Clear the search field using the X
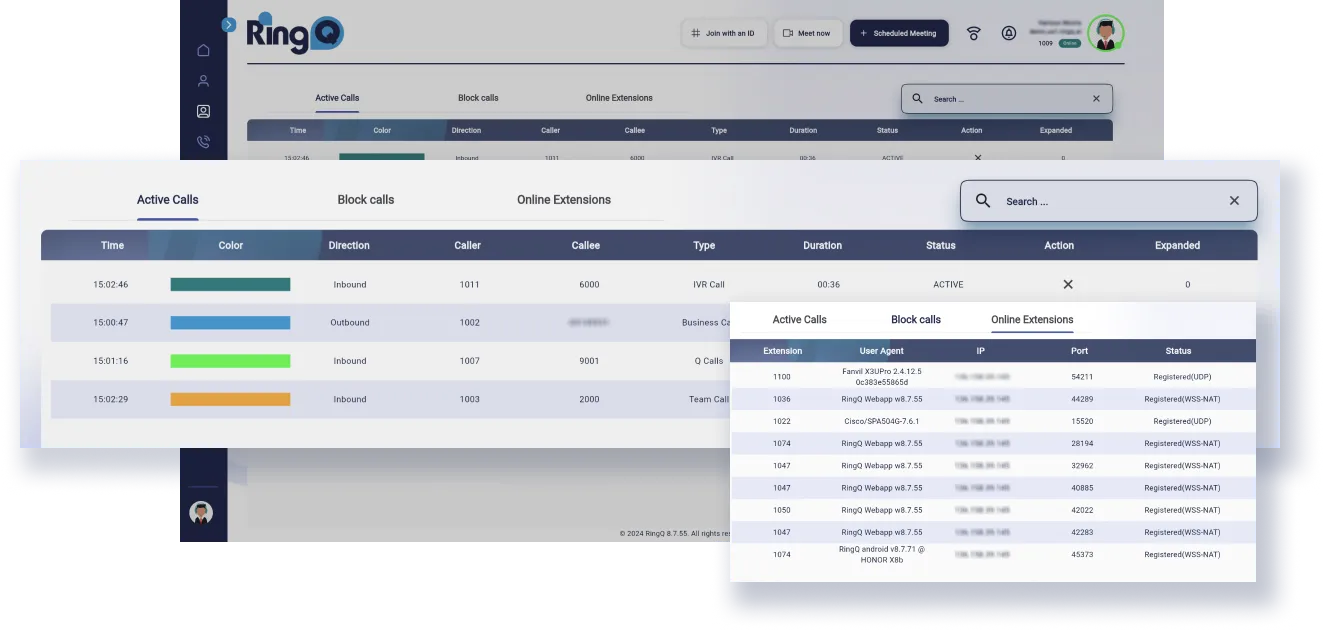Viewport: 1323px width, 630px height. (1234, 200)
